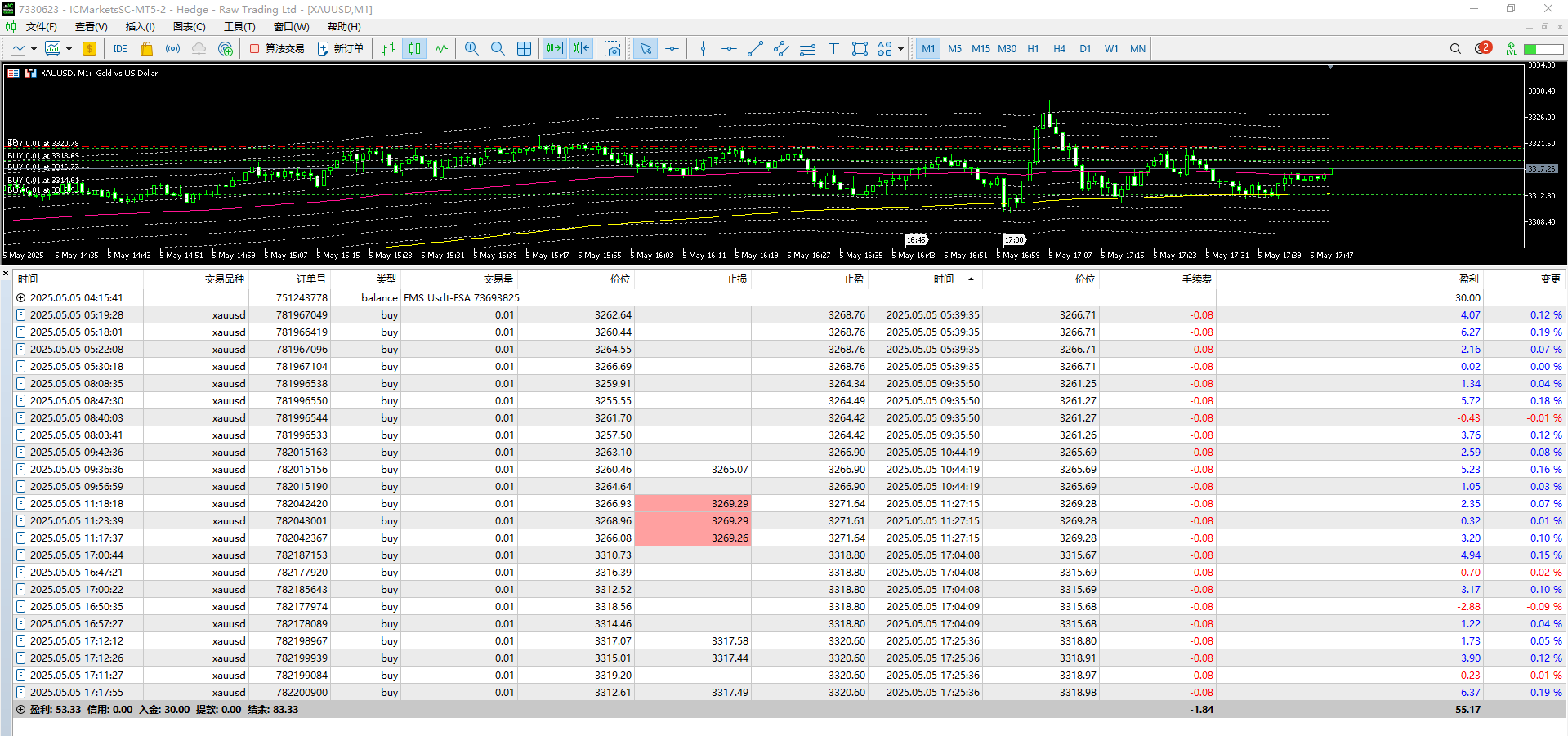The image size is (1568, 736).
Task: Expand the balance row 751243778
Action: point(21,298)
